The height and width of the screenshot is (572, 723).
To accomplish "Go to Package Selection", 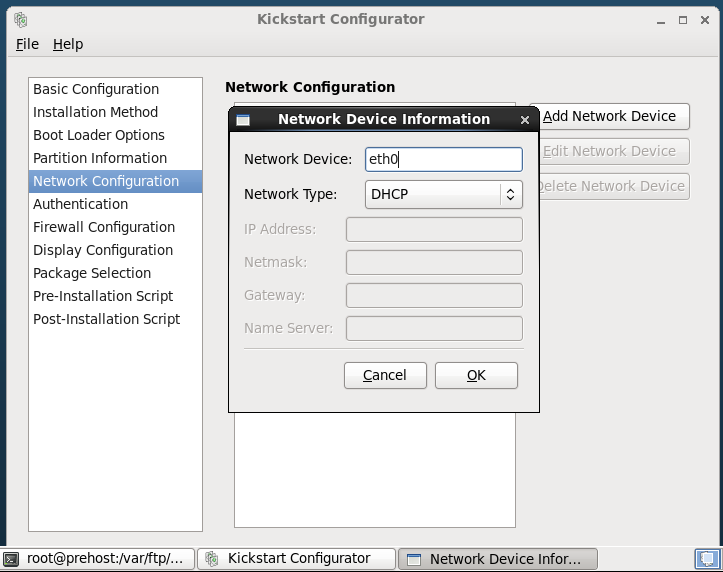I will point(115,273).
